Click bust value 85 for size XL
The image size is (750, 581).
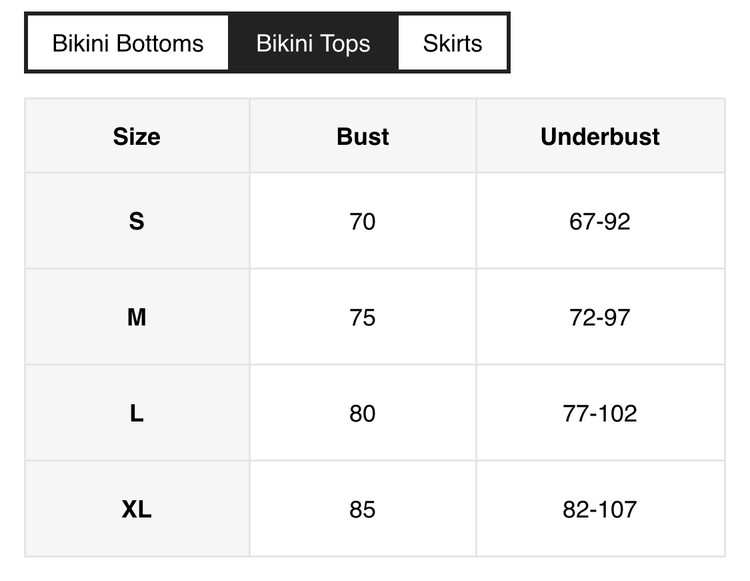tap(363, 509)
